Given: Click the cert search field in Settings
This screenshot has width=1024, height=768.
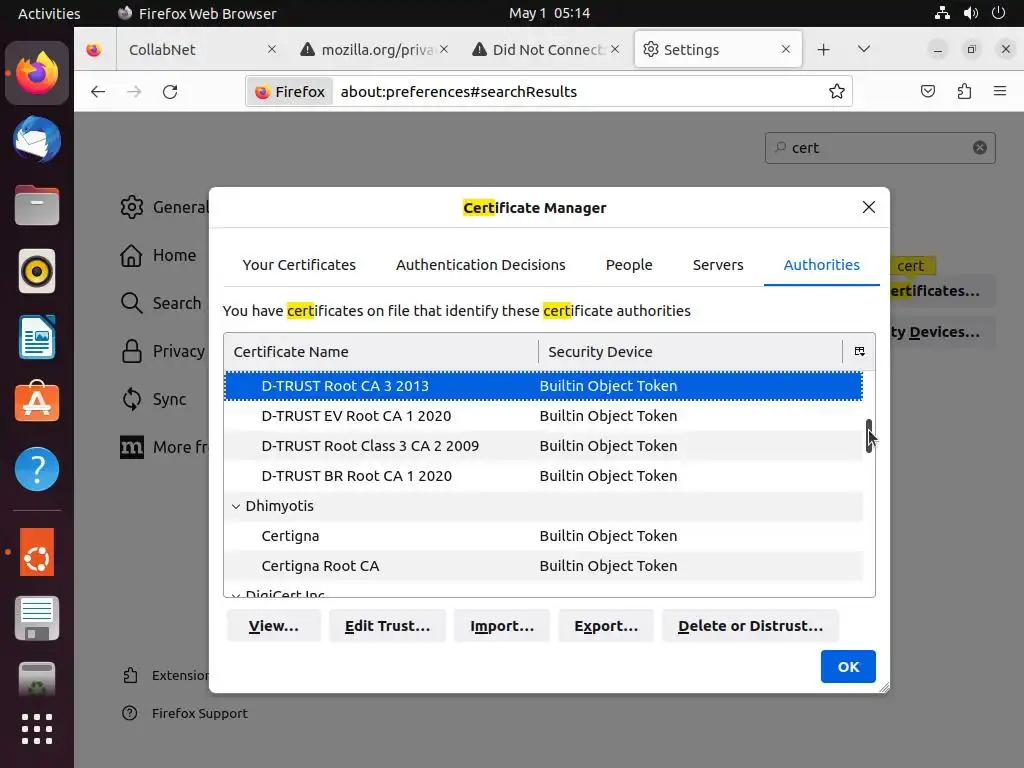Looking at the screenshot, I should (880, 148).
